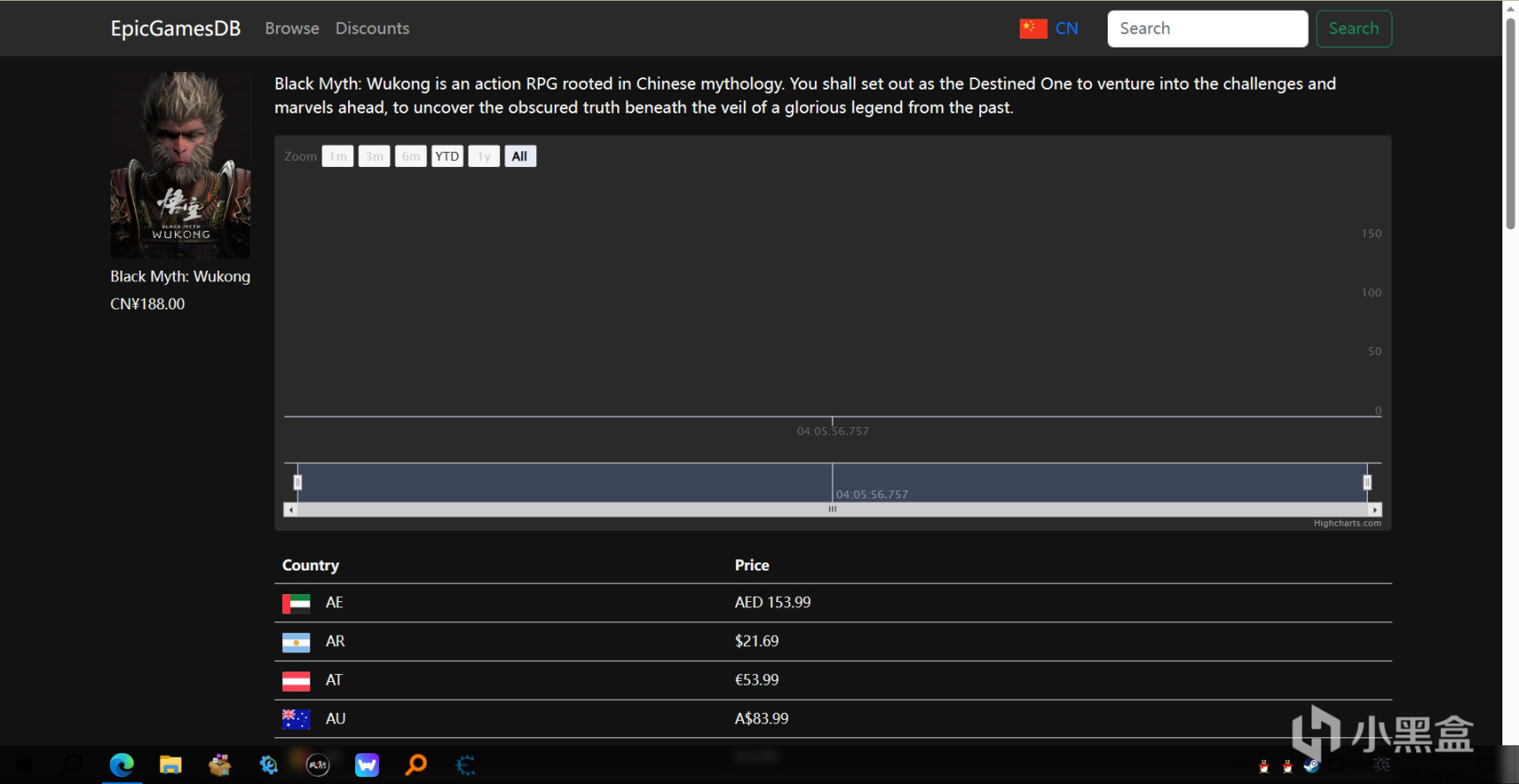This screenshot has height=784, width=1519.
Task: Open the blue gear app on taskbar
Action: [x=269, y=765]
